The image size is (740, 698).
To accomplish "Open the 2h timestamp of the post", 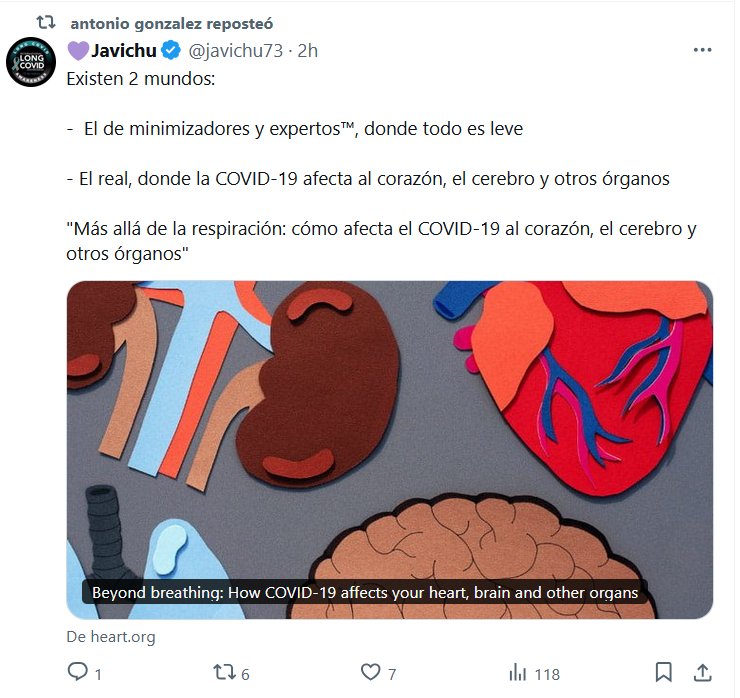I will tap(308, 50).
